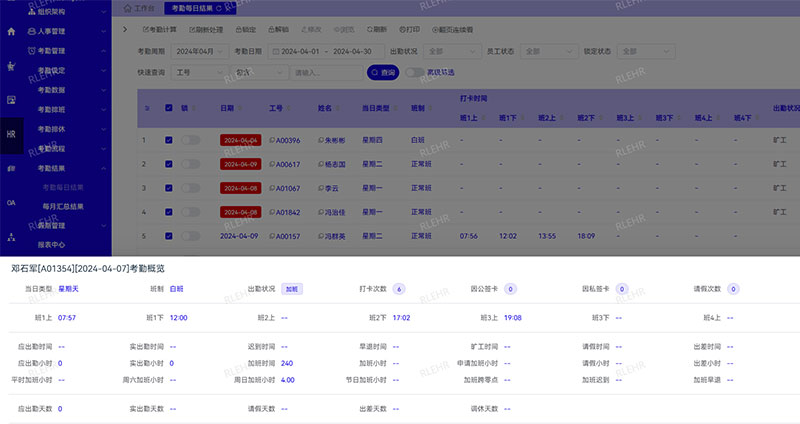Click the refresh icon on 考勤每日结果 tab

[219, 8]
